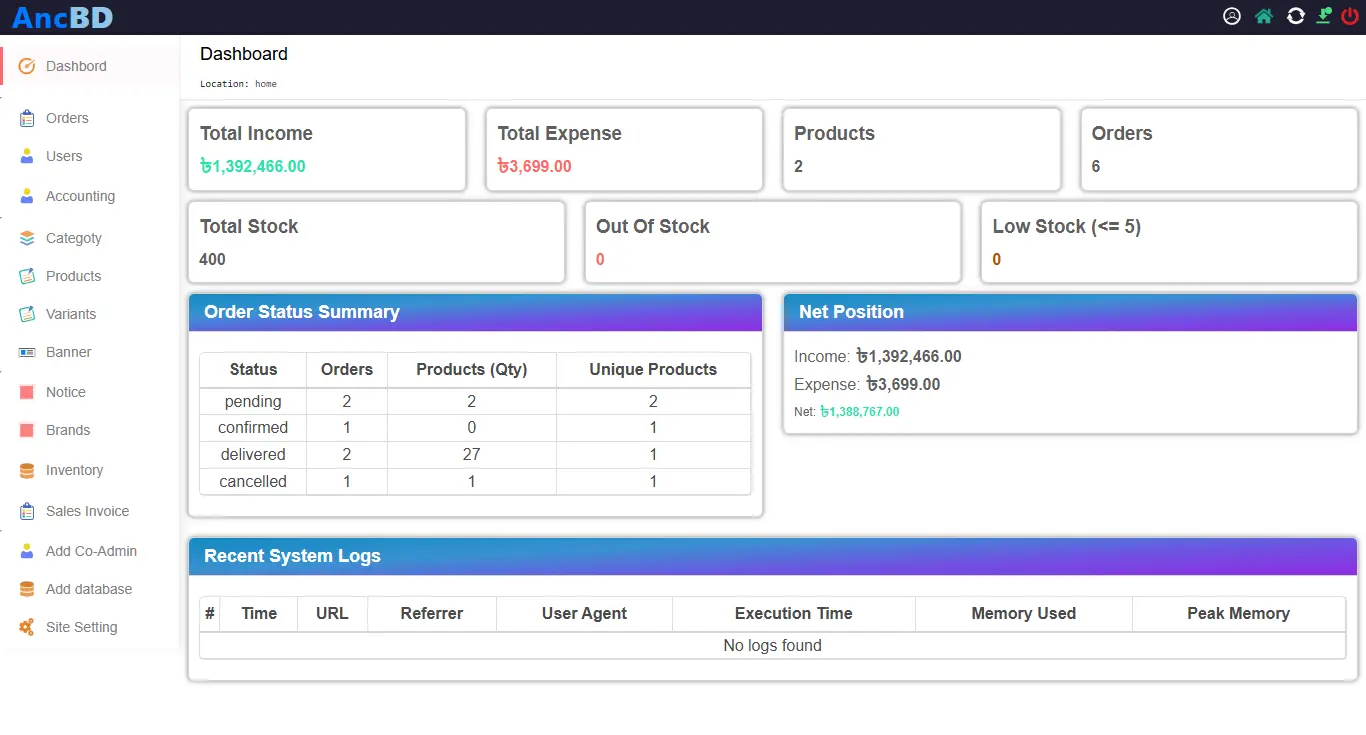The image size is (1366, 735).
Task: Open Variants via its sidebar icon
Action: click(27, 314)
